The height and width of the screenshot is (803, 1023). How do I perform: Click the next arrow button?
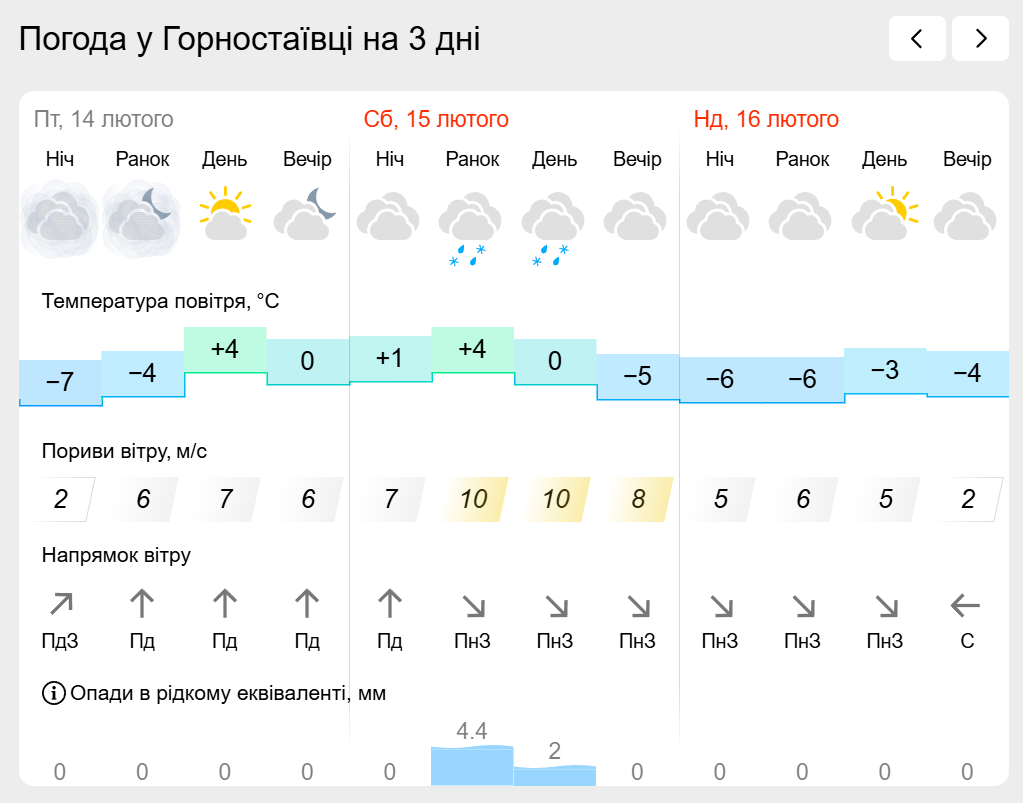click(980, 38)
